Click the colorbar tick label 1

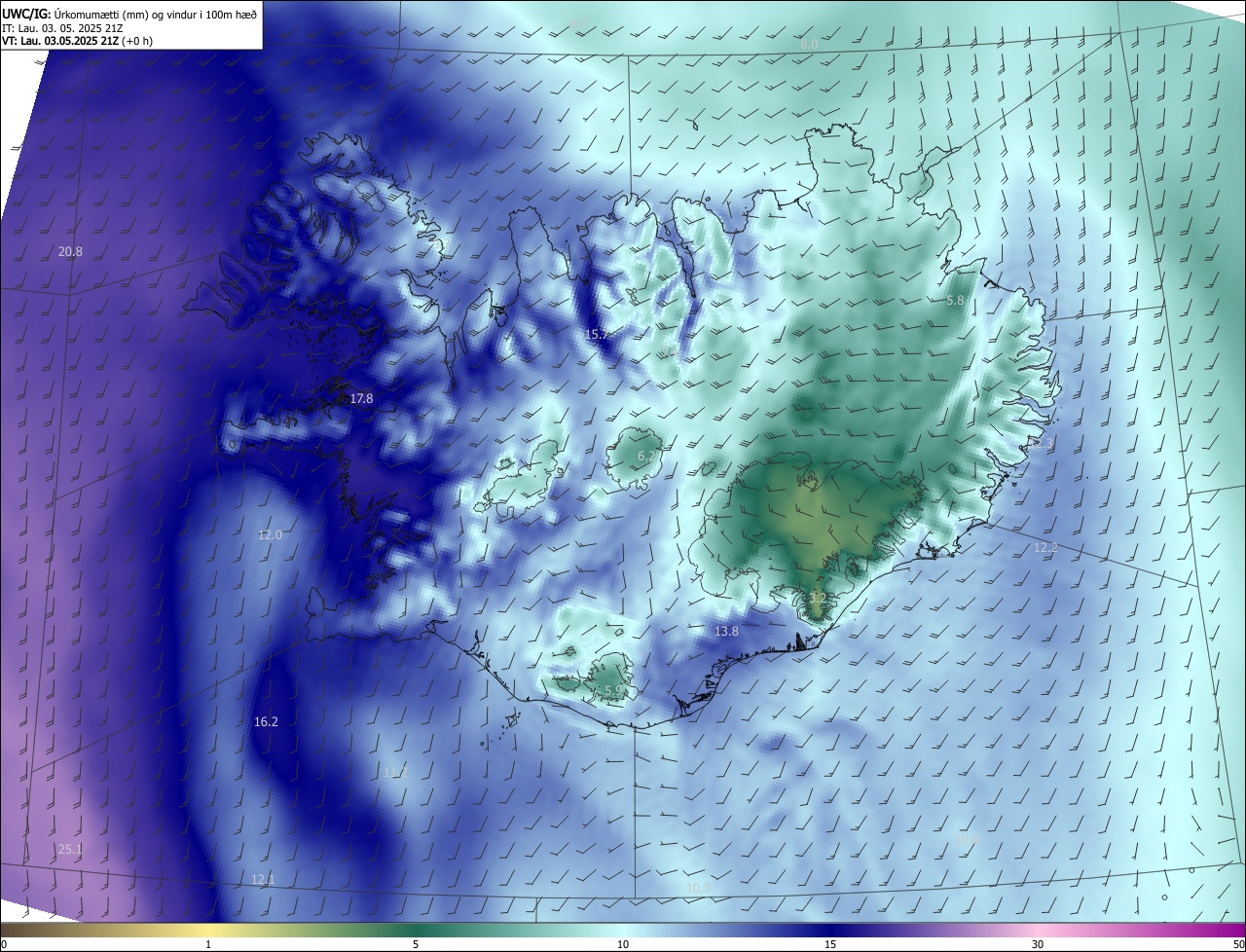208,944
